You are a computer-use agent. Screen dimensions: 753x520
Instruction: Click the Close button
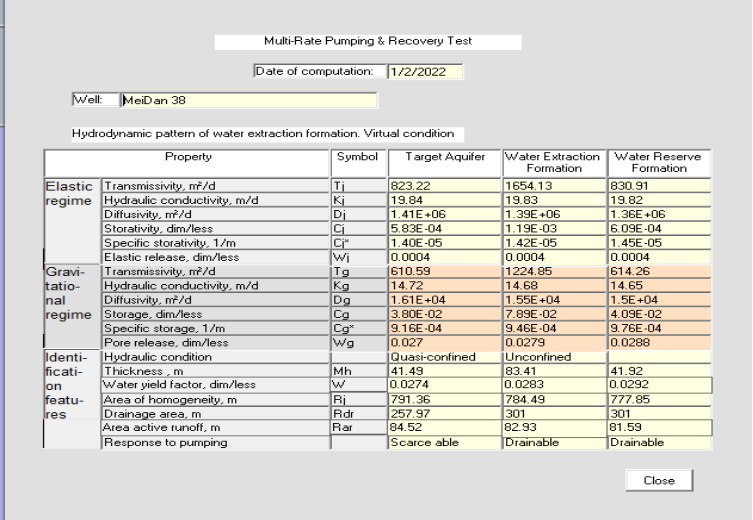(659, 480)
